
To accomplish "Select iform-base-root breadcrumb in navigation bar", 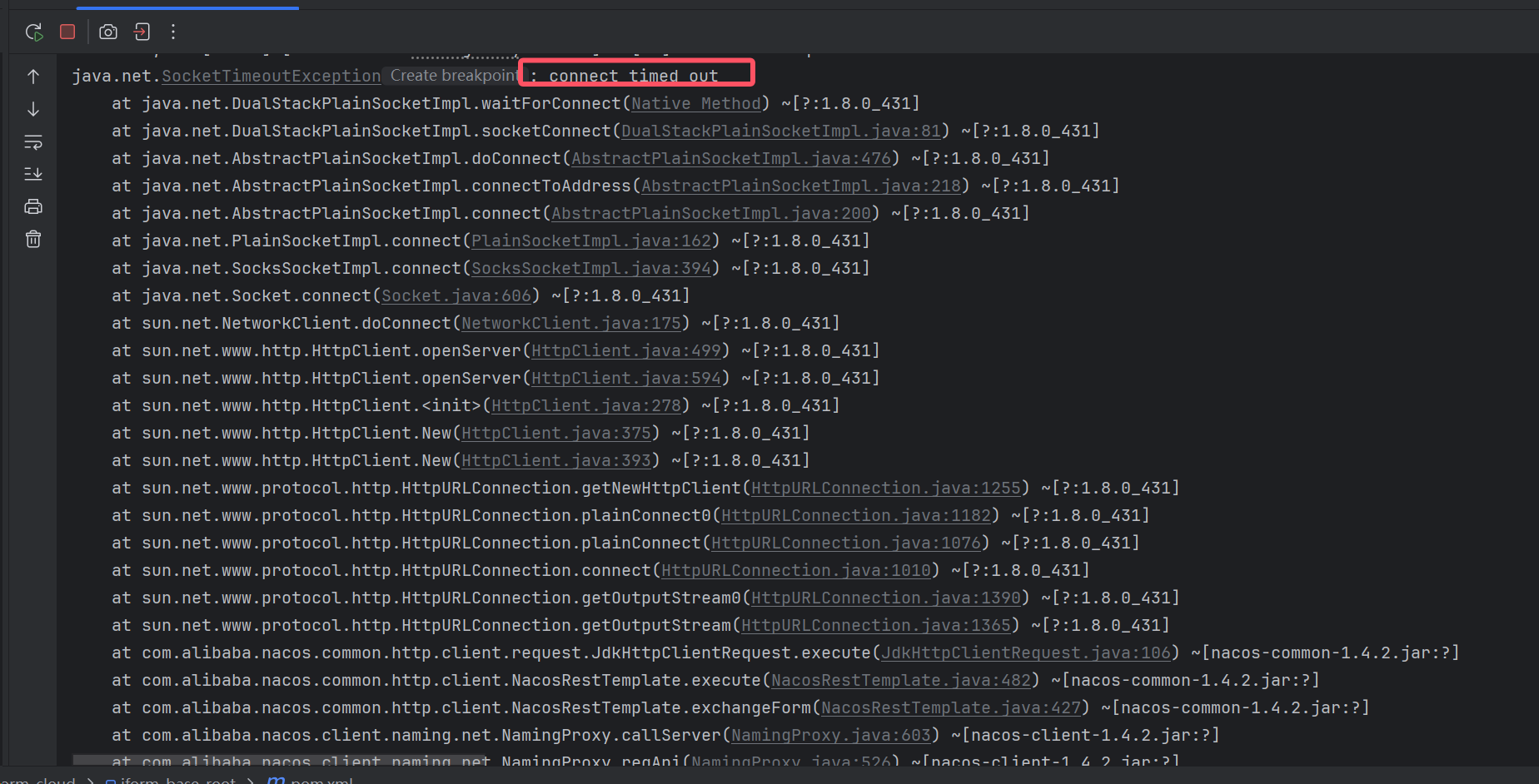I will tap(177, 780).
